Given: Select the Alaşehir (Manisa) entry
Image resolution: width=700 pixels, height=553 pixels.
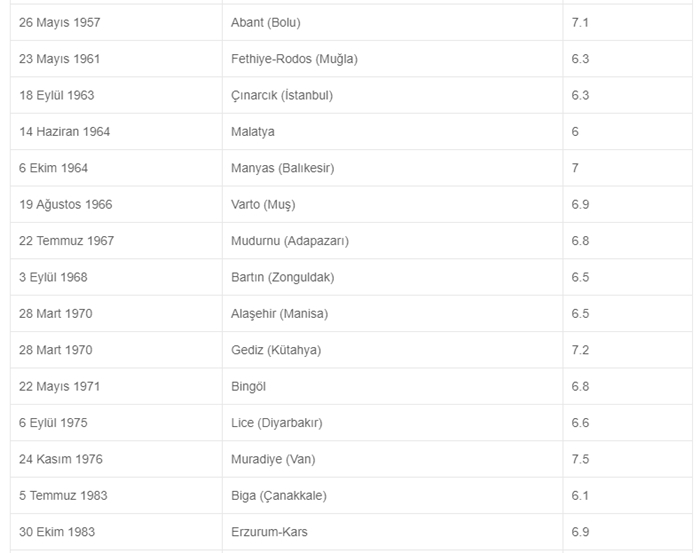Looking at the screenshot, I should (279, 313).
